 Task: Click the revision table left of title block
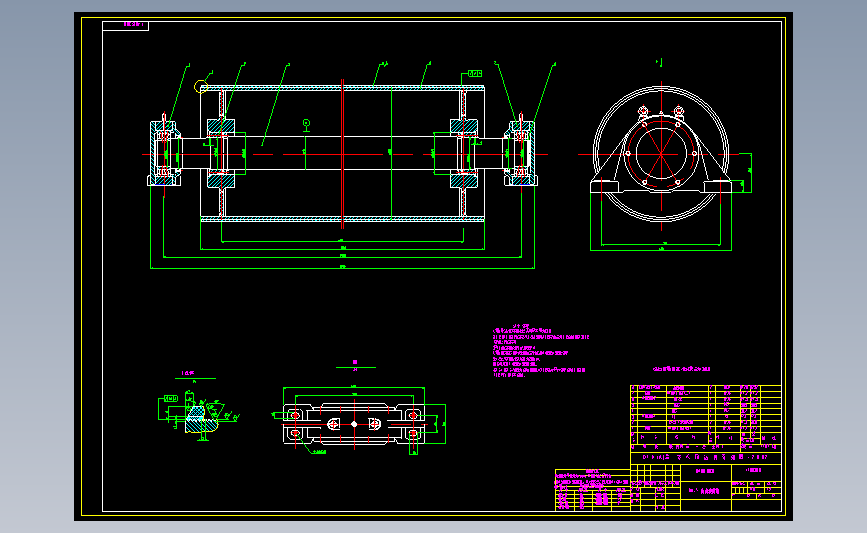pos(592,490)
